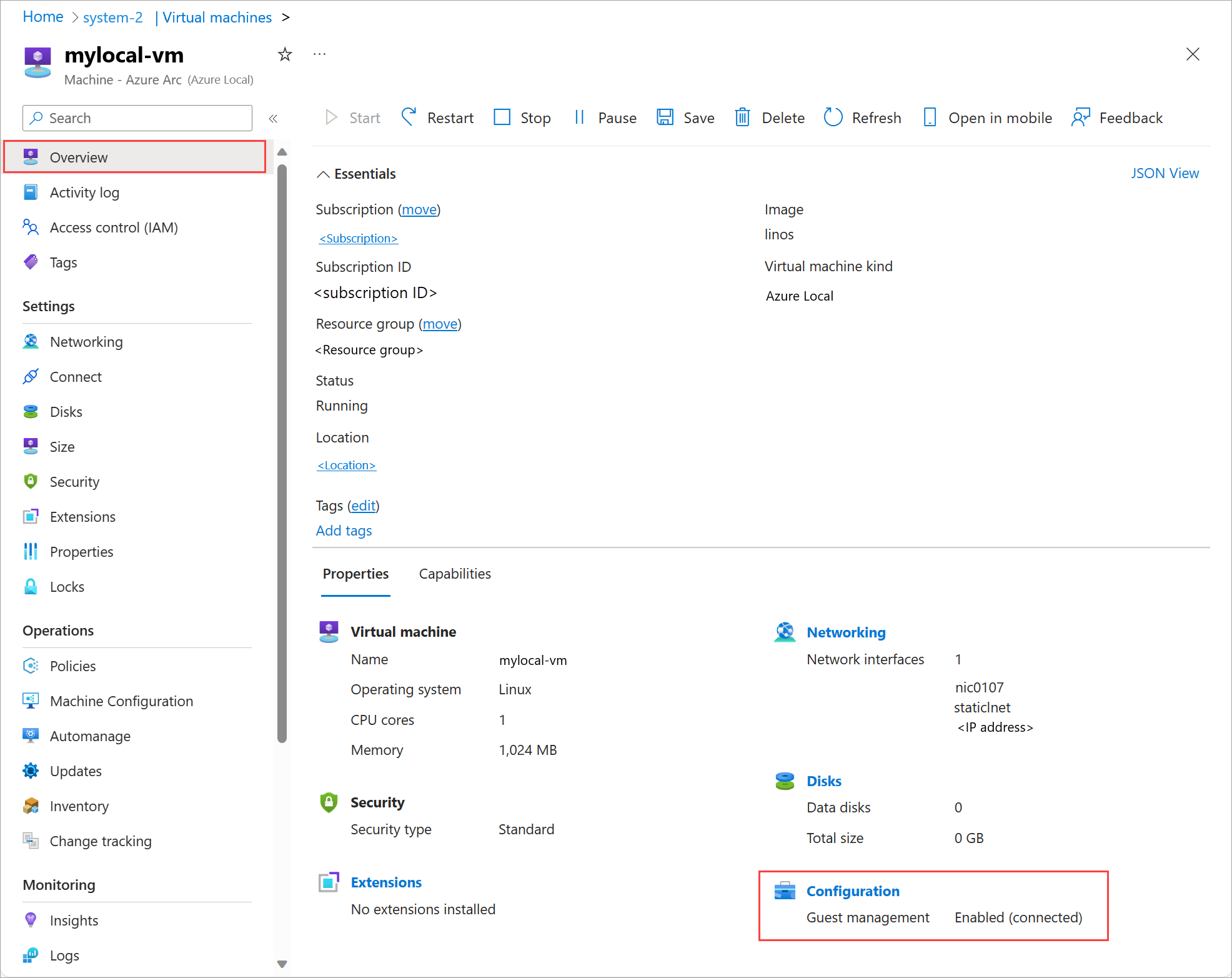This screenshot has height=978, width=1232.
Task: Open Machine Configuration in sidebar
Action: tap(121, 701)
